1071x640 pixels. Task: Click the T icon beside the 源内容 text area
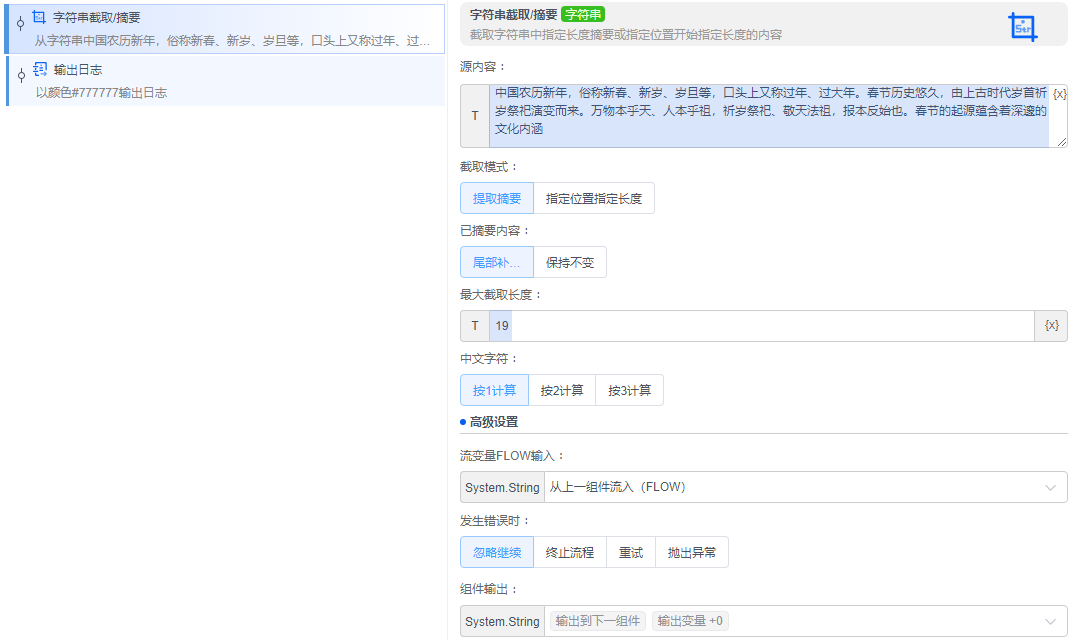click(x=474, y=115)
